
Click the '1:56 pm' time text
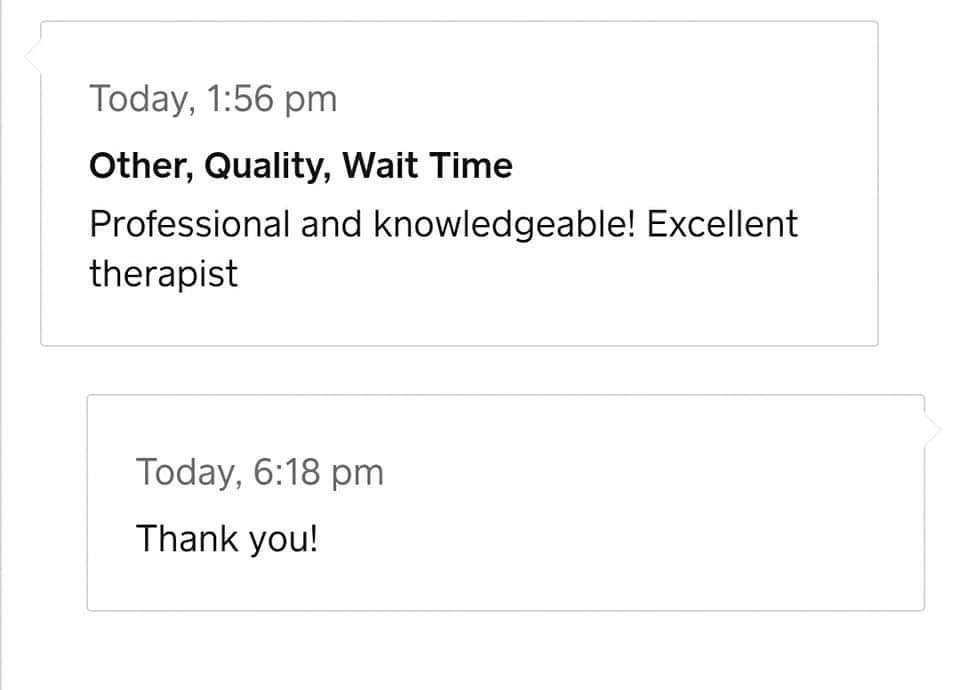272,99
